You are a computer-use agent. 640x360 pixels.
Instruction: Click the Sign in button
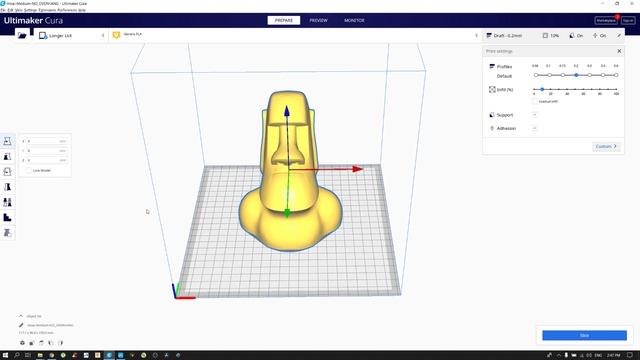(628, 20)
